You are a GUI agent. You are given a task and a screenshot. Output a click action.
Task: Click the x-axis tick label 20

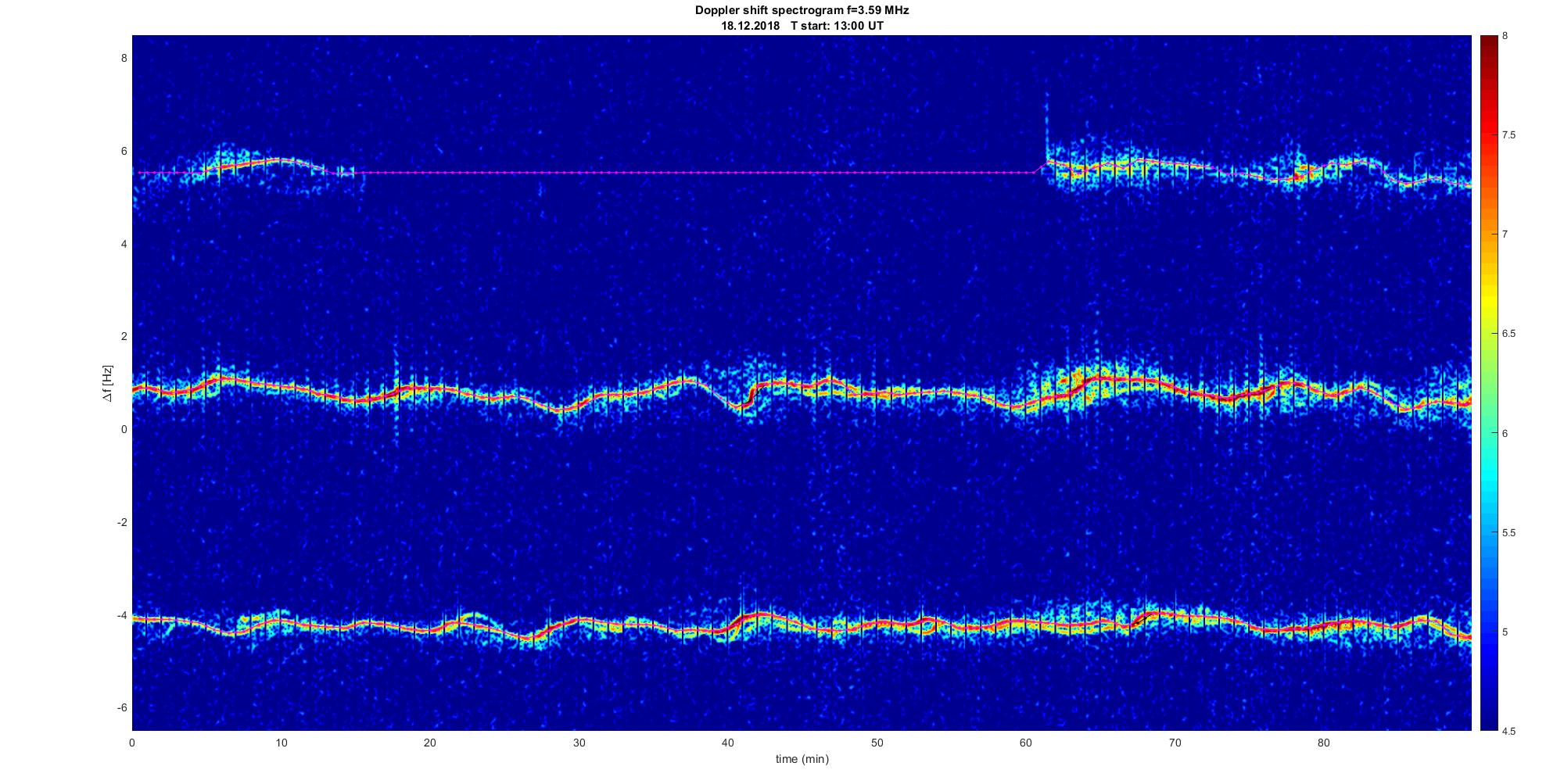point(430,743)
